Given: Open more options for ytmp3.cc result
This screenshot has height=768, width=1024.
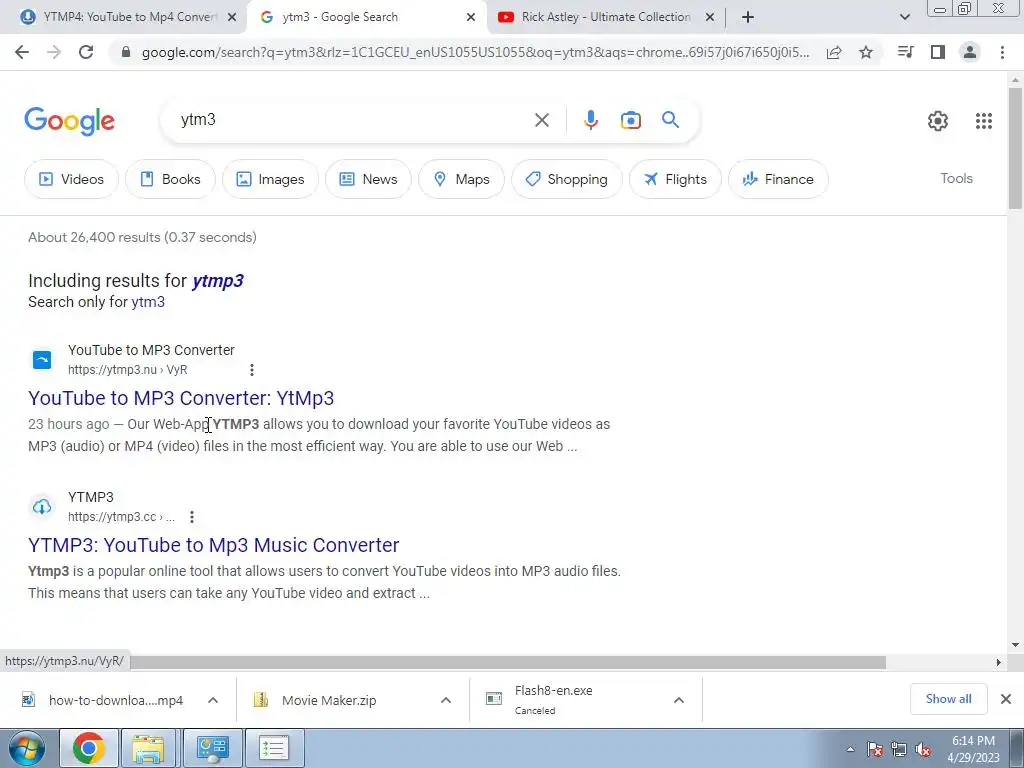Looking at the screenshot, I should [x=192, y=517].
